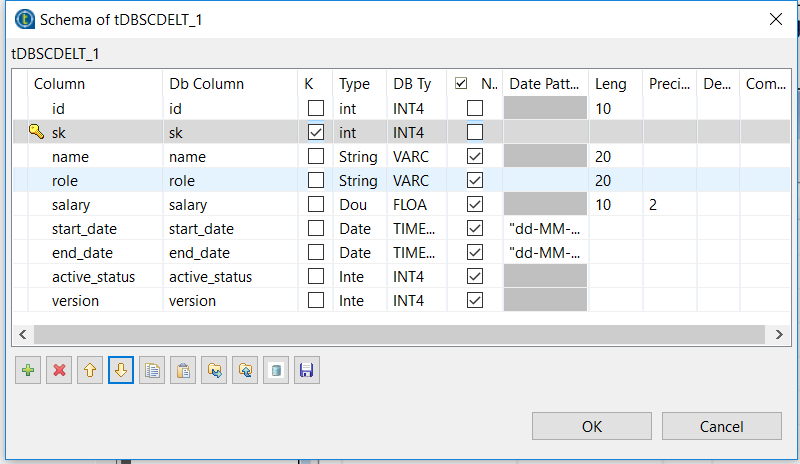Click the green plus add column icon
The image size is (800, 464).
[27, 371]
